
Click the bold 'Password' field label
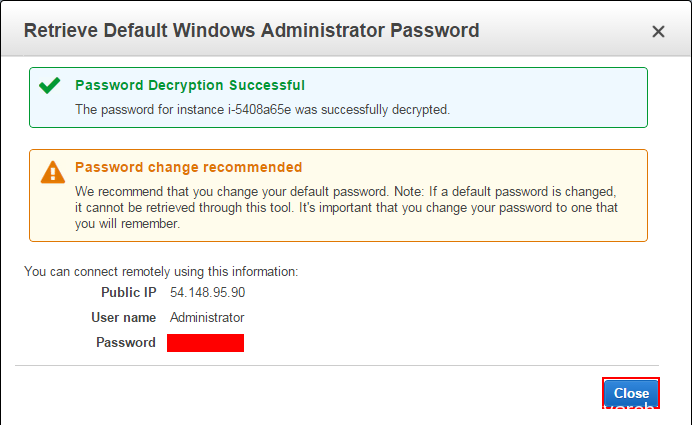coord(125,343)
